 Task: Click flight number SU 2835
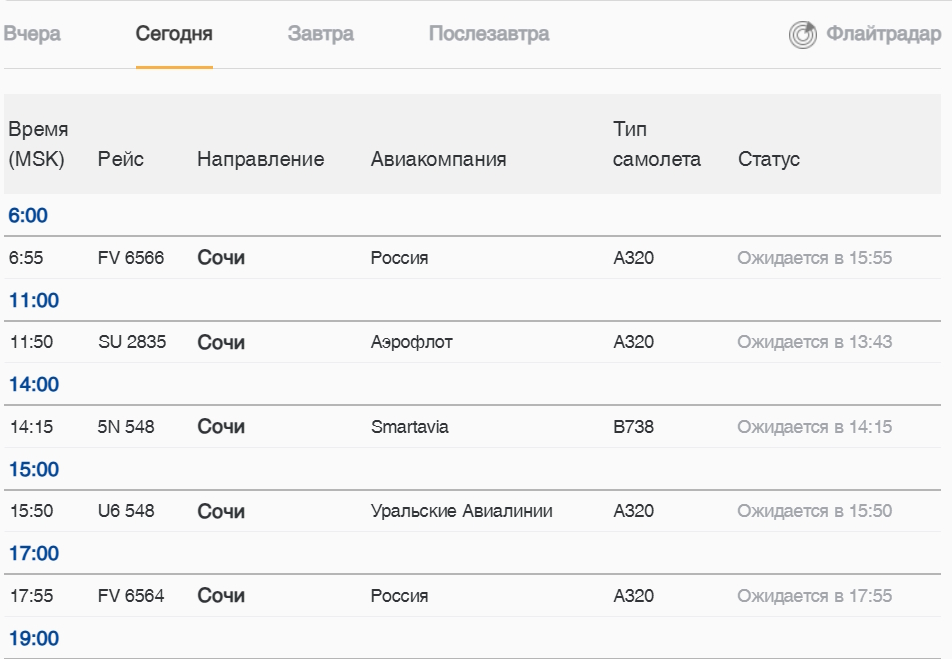[132, 342]
